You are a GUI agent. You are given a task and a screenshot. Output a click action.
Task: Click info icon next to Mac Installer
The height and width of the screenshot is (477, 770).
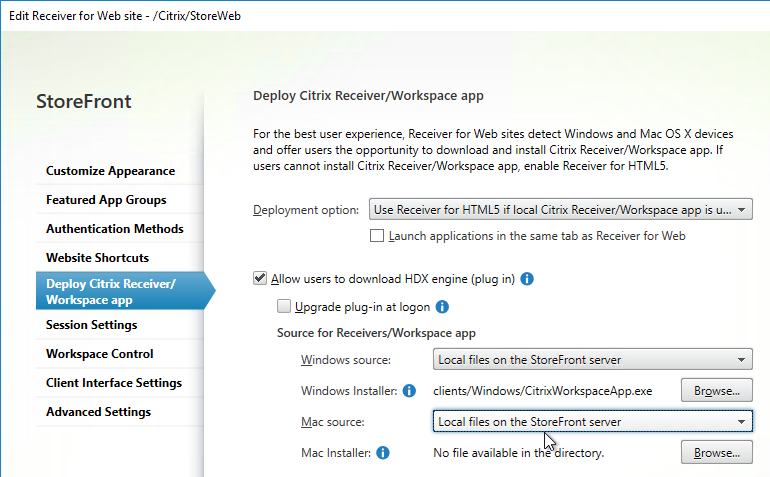coord(383,453)
